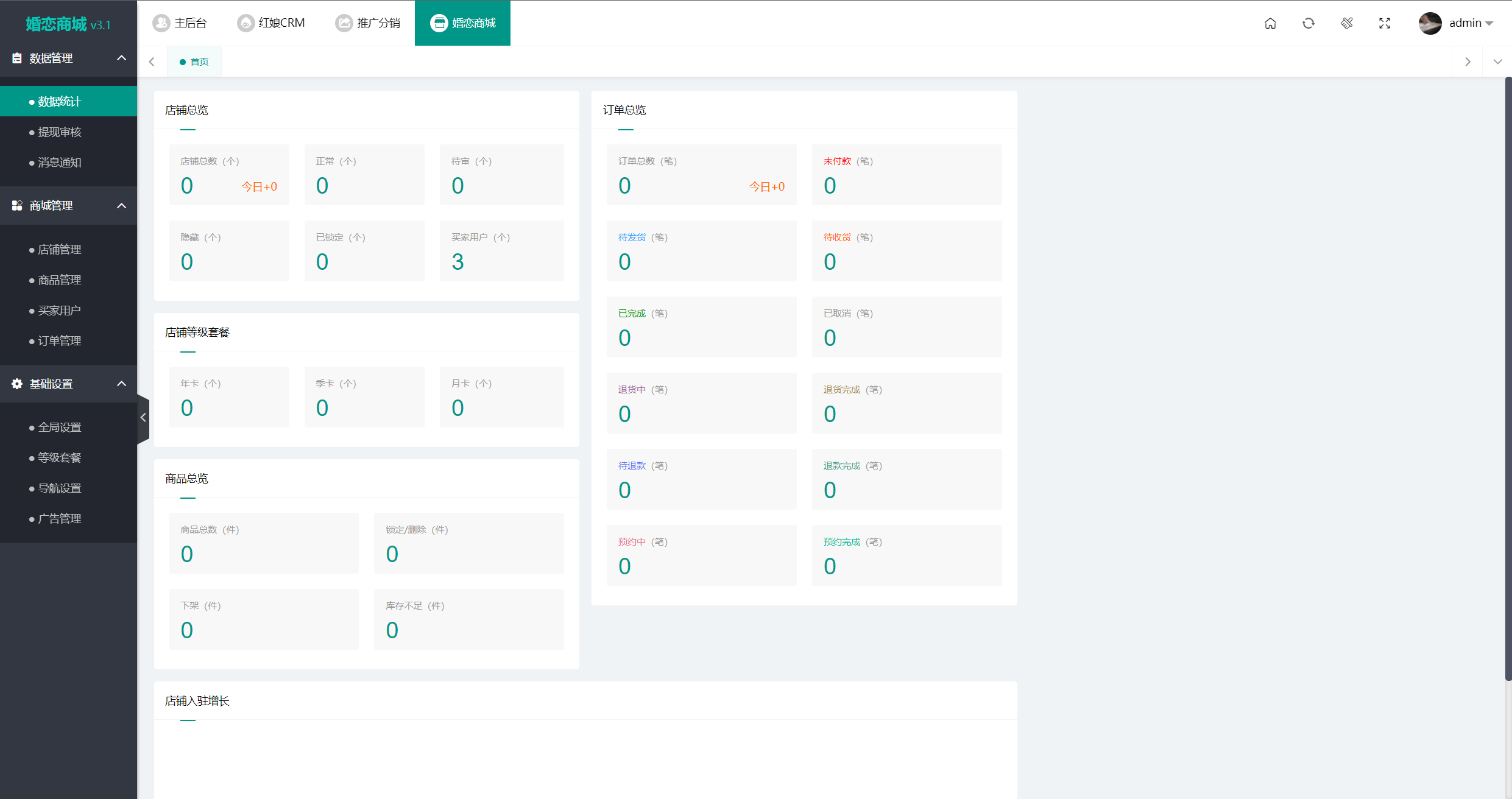1512x799 pixels.
Task: Collapse the 基础设置 sidebar group
Action: pyautogui.click(x=121, y=384)
